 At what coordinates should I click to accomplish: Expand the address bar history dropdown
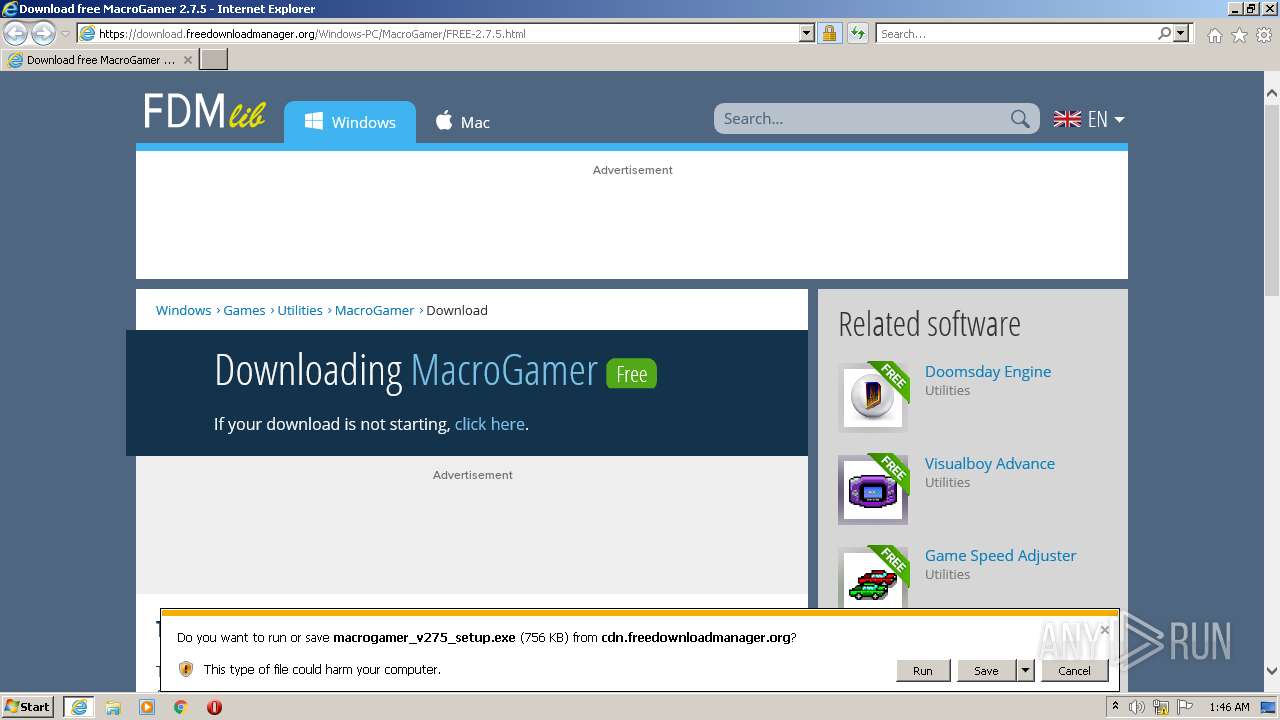807,33
